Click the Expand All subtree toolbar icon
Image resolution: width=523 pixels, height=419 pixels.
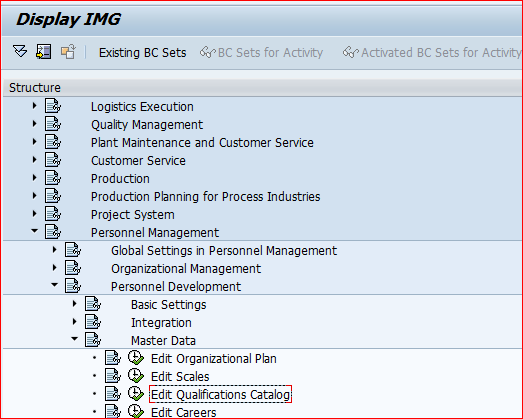[20, 52]
